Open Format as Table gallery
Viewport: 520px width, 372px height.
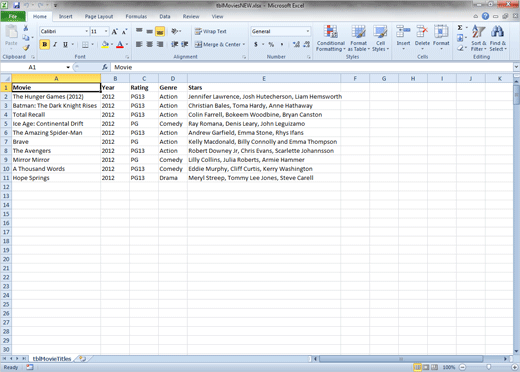click(x=359, y=38)
